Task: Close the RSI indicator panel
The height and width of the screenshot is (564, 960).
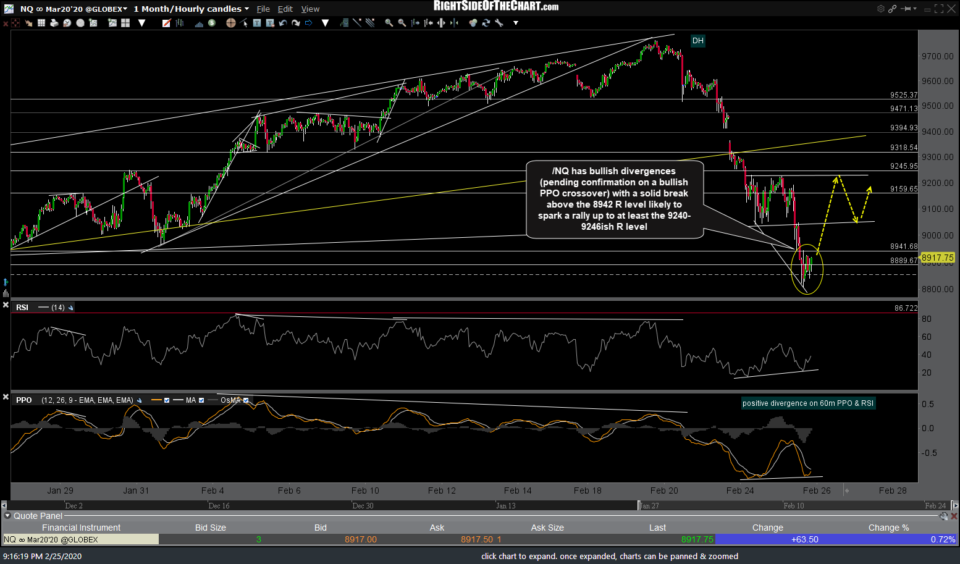Action: (x=6, y=304)
